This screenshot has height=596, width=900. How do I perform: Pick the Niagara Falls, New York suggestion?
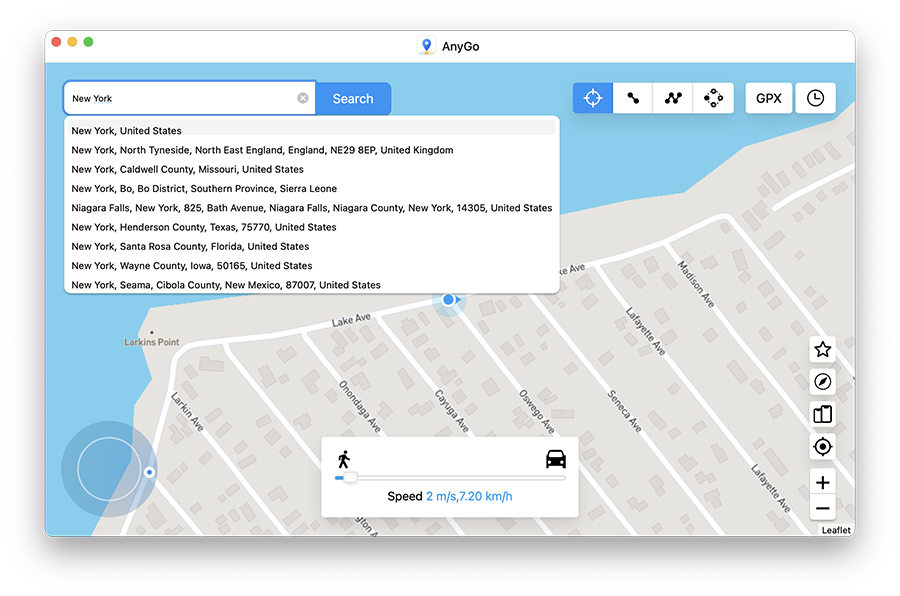tap(310, 207)
